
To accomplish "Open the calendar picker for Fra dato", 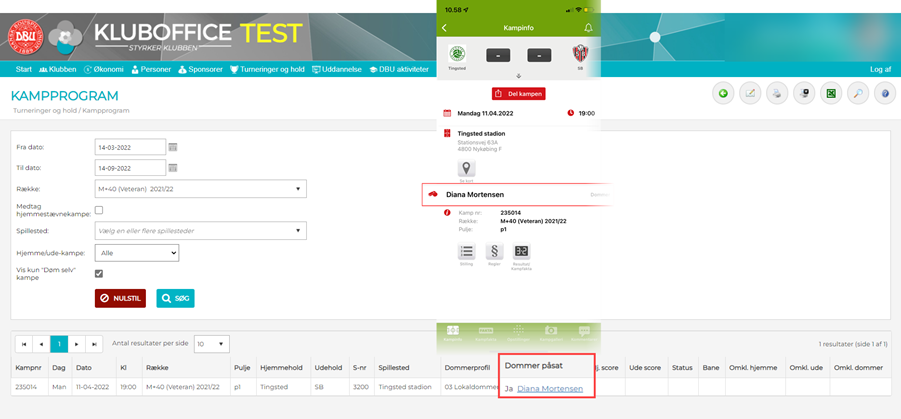I will (x=173, y=147).
